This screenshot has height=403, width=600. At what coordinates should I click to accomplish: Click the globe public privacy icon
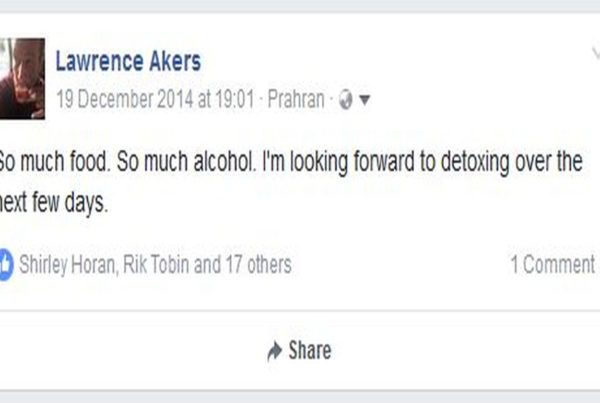click(x=343, y=100)
